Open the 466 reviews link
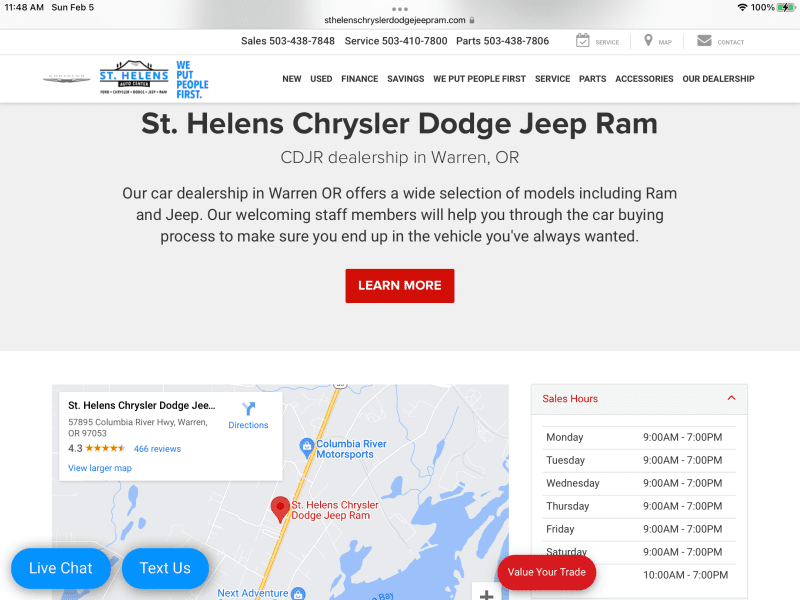This screenshot has height=600, width=800. pos(157,449)
